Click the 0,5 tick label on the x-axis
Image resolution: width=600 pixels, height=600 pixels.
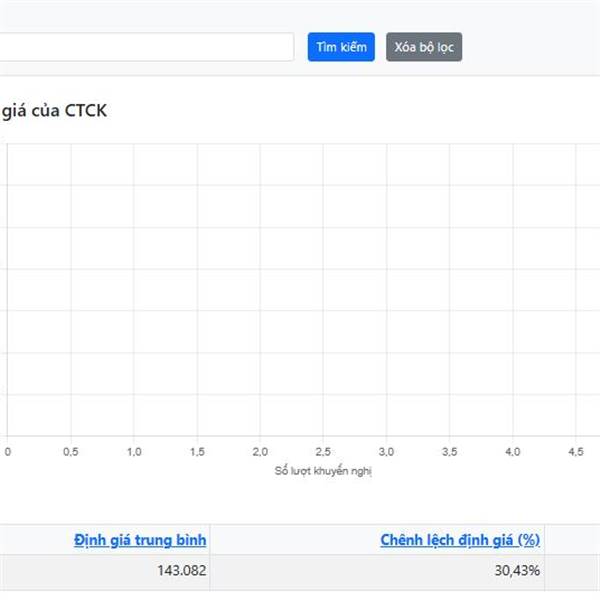click(71, 452)
